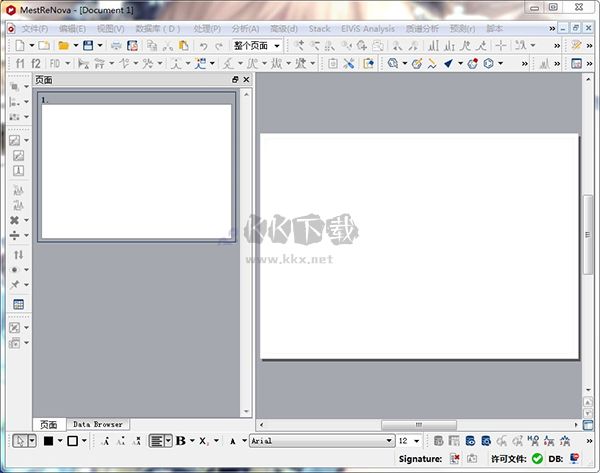Image resolution: width=600 pixels, height=473 pixels.
Task: Click the Undo arrow icon
Action: (x=204, y=45)
